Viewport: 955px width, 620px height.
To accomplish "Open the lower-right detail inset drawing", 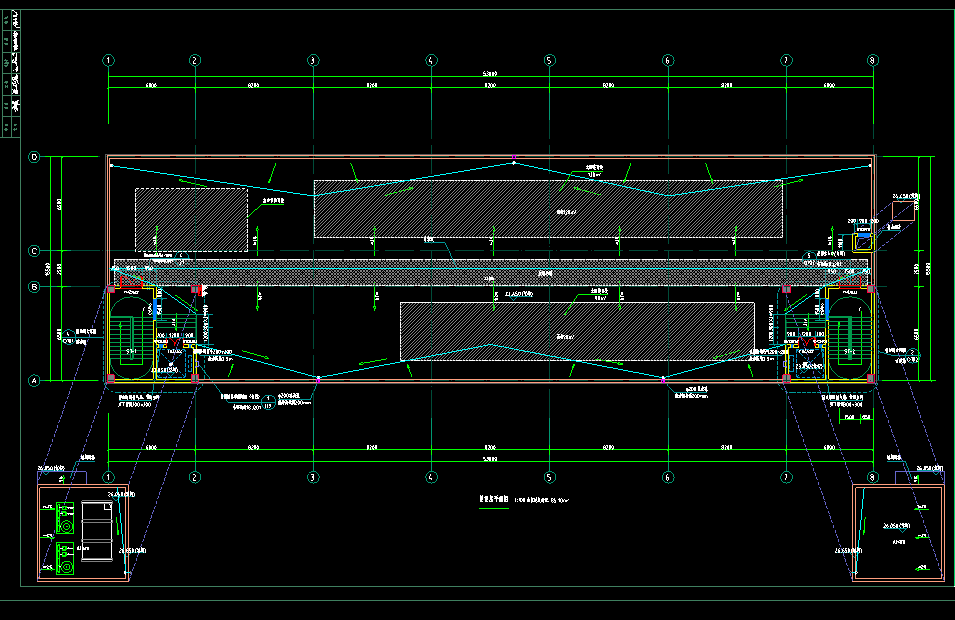I will coord(897,532).
